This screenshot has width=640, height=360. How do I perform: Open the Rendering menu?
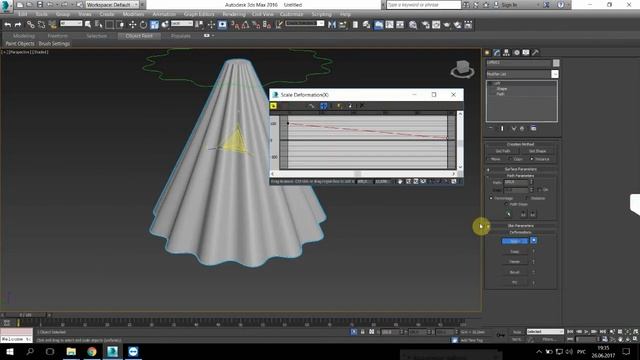(x=233, y=14)
